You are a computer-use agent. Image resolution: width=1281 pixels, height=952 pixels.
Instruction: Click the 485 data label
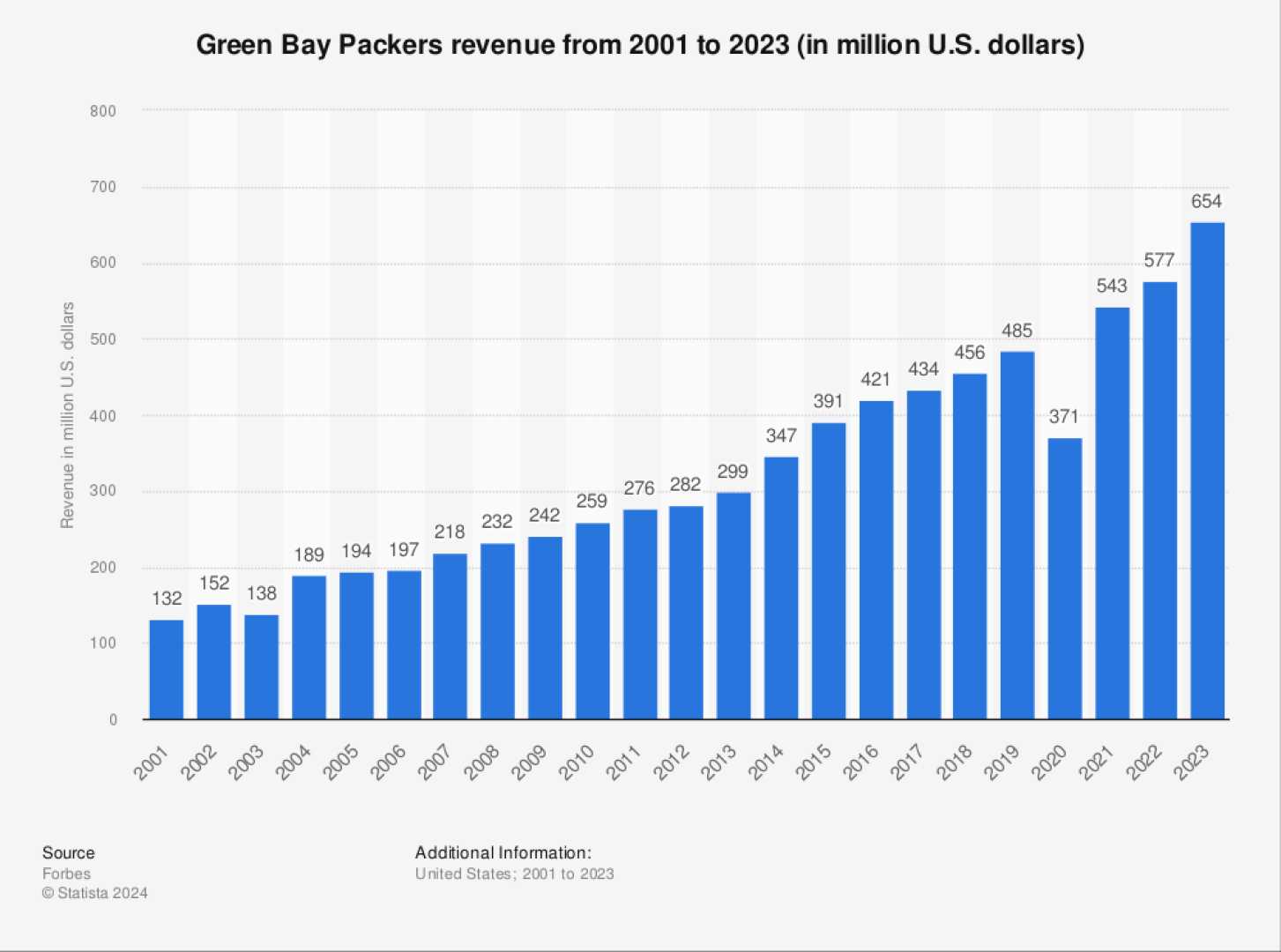[1017, 331]
